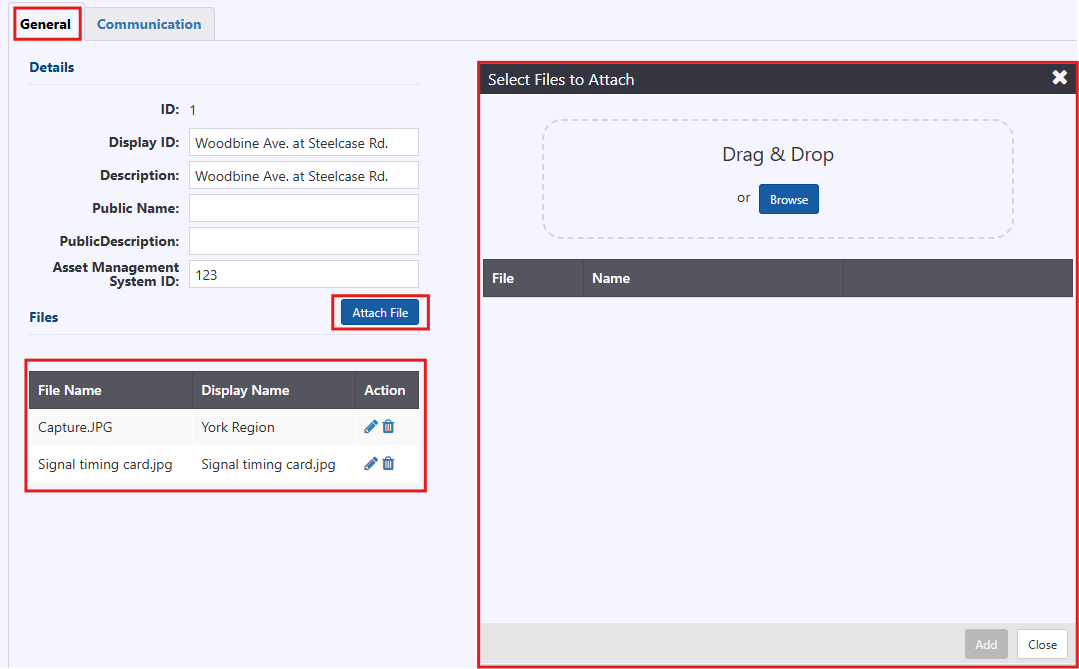
Task: Delete the Capture.JPG file entry
Action: pos(389,427)
